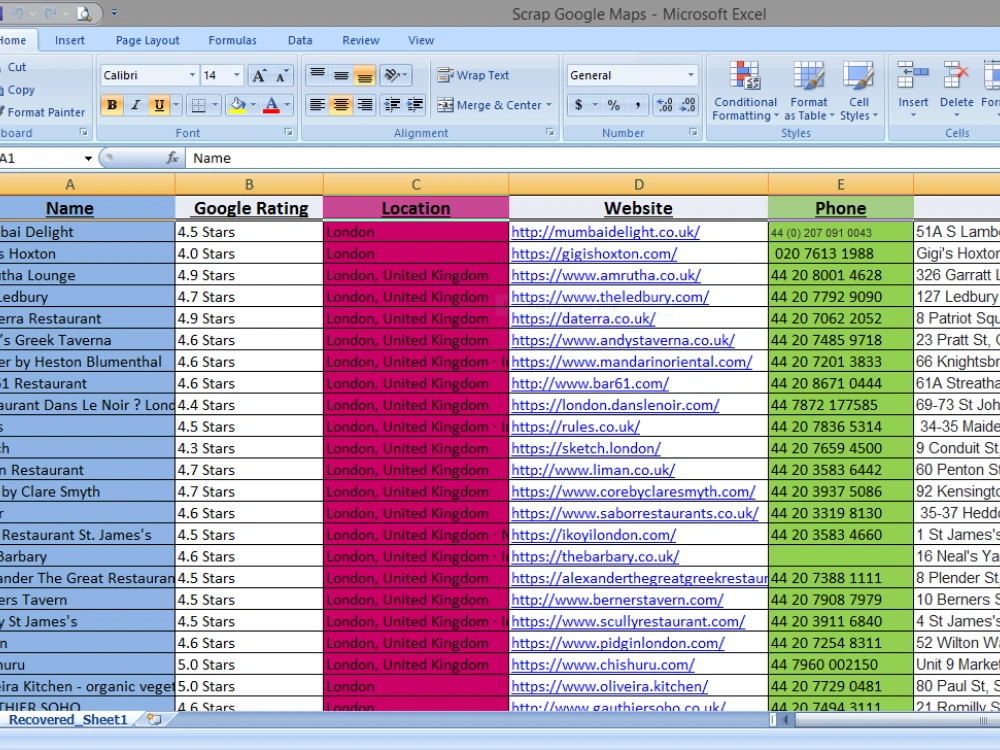This screenshot has height=750, width=1000.
Task: Click the Insert Function fx icon
Action: (172, 158)
